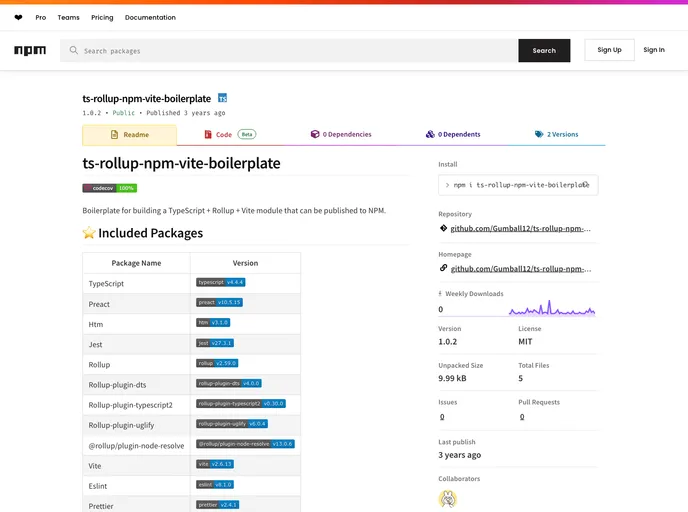
Task: Click the magnifier icon in search box
Action: point(73,50)
